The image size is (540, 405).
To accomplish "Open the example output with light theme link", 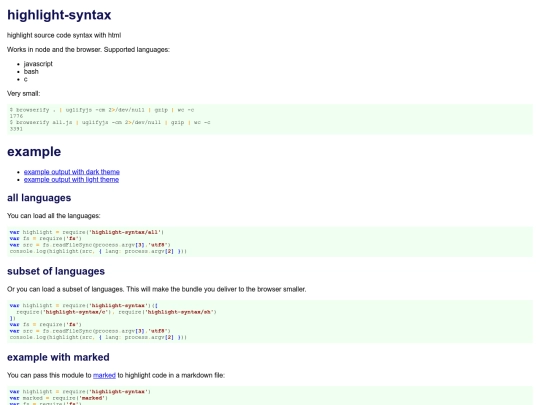I will click(x=71, y=179).
